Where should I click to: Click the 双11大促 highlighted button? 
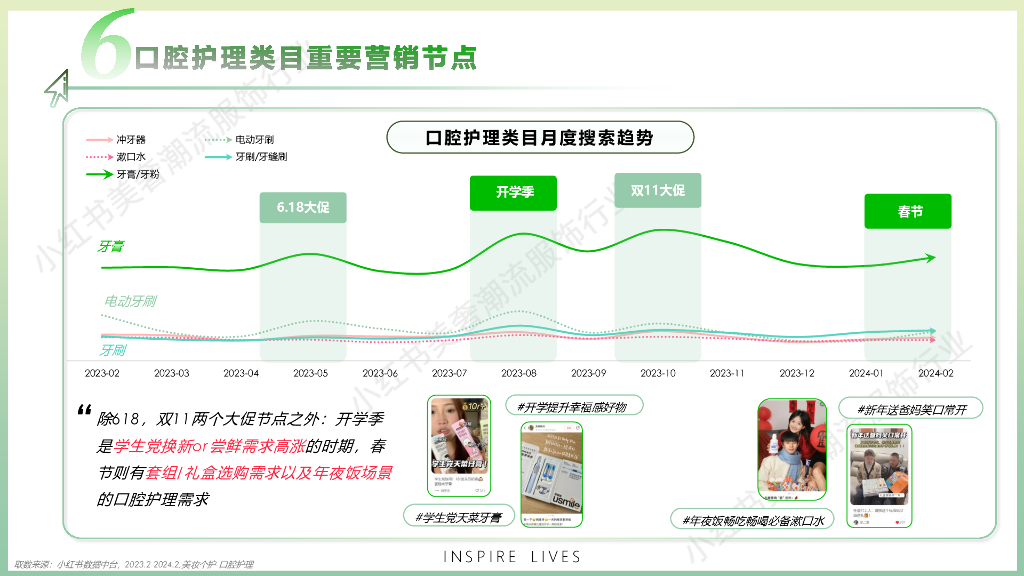click(658, 190)
